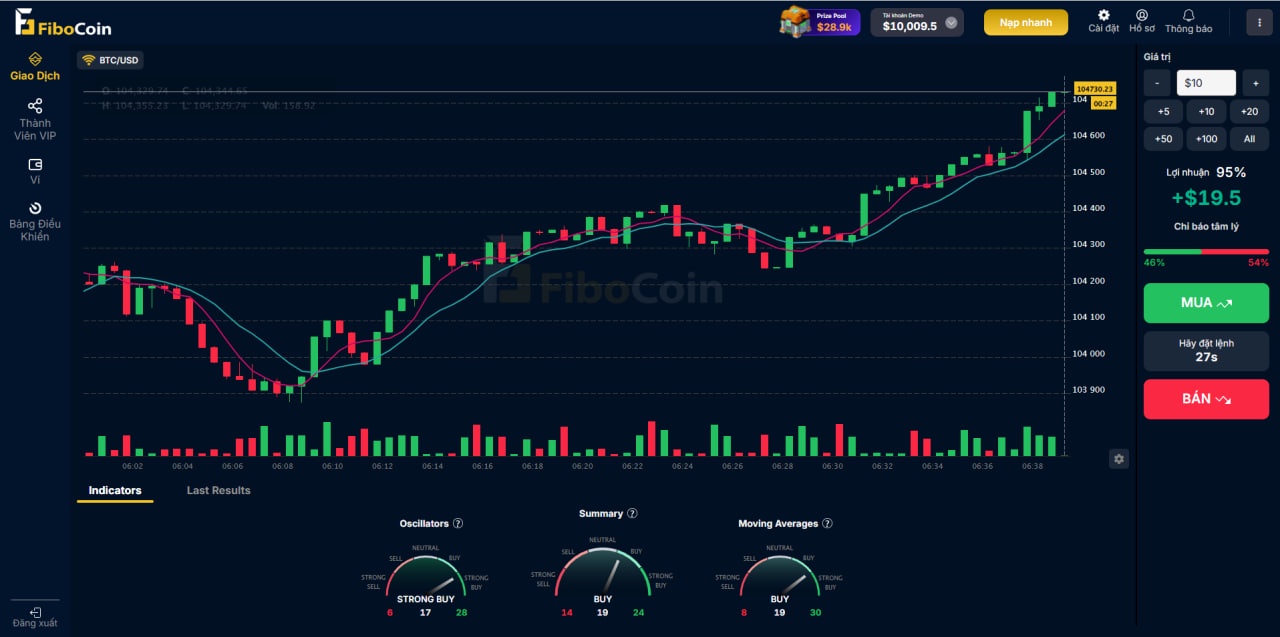Viewport: 1280px width, 637px height.
Task: Open Thông báo notification bell
Action: [x=1188, y=16]
